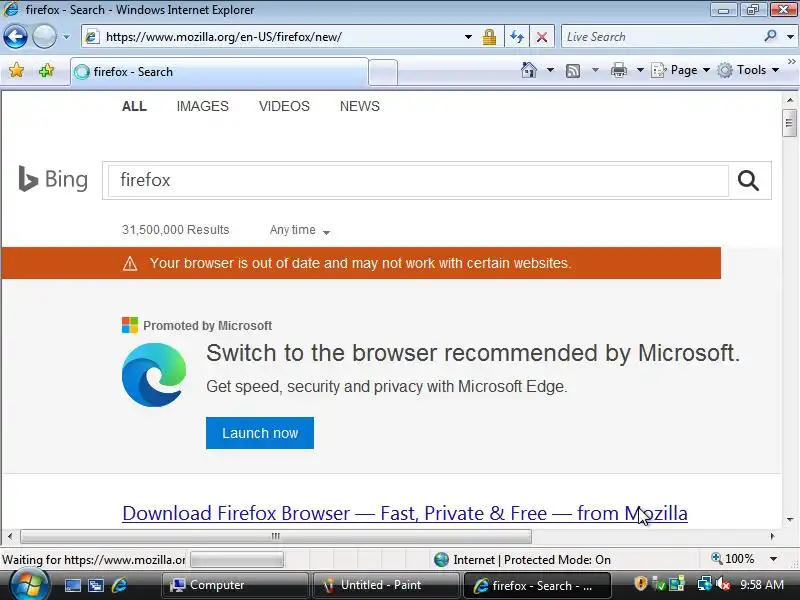Screen dimensions: 800x600
Task: Click the network connection tray icon
Action: (705, 584)
